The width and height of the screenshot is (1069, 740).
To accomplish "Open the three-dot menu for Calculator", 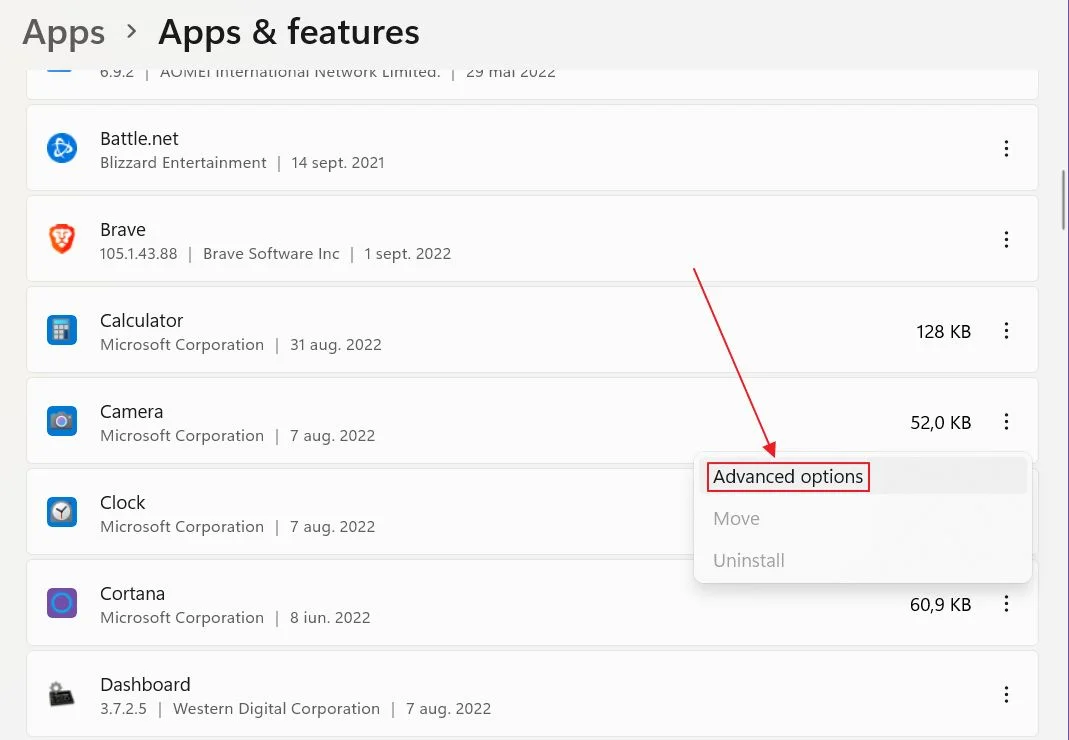I will 1006,331.
